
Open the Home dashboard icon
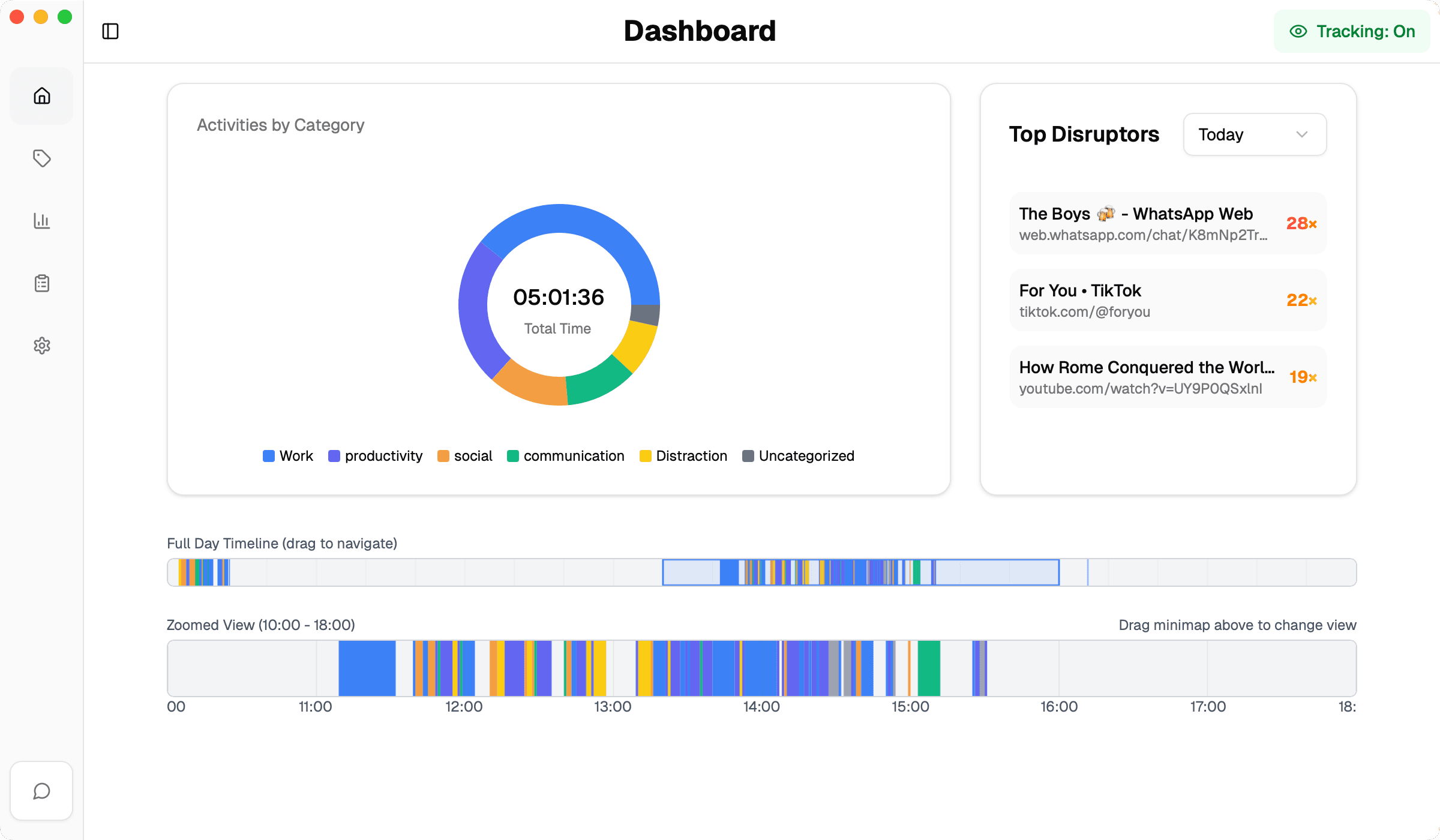[41, 95]
